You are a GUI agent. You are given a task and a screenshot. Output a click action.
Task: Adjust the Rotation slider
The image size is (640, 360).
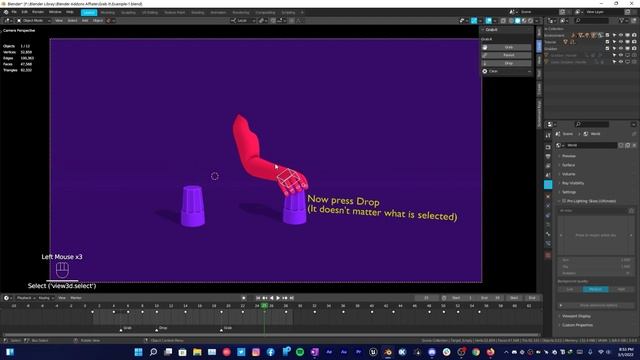tap(596, 273)
